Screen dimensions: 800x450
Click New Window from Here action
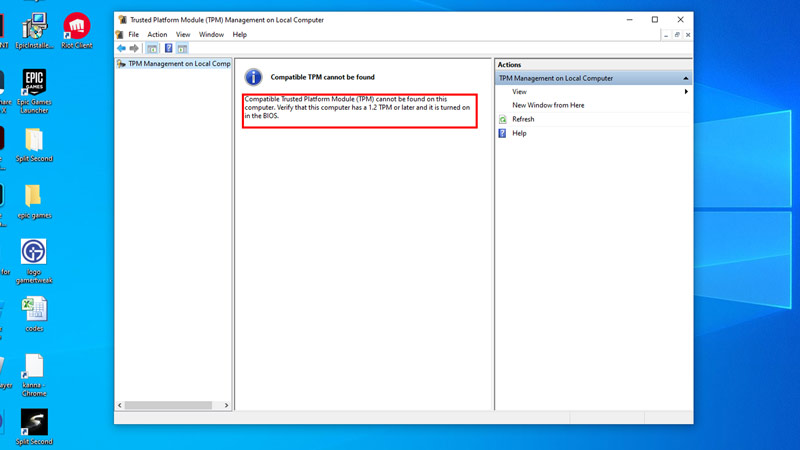coord(548,105)
